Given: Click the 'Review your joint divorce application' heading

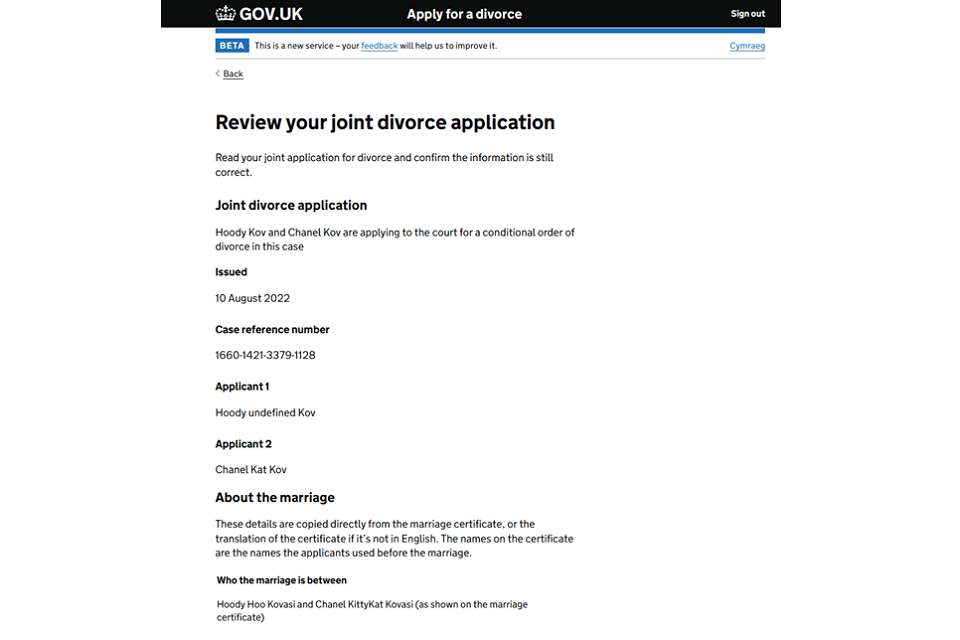Looking at the screenshot, I should click(x=385, y=122).
